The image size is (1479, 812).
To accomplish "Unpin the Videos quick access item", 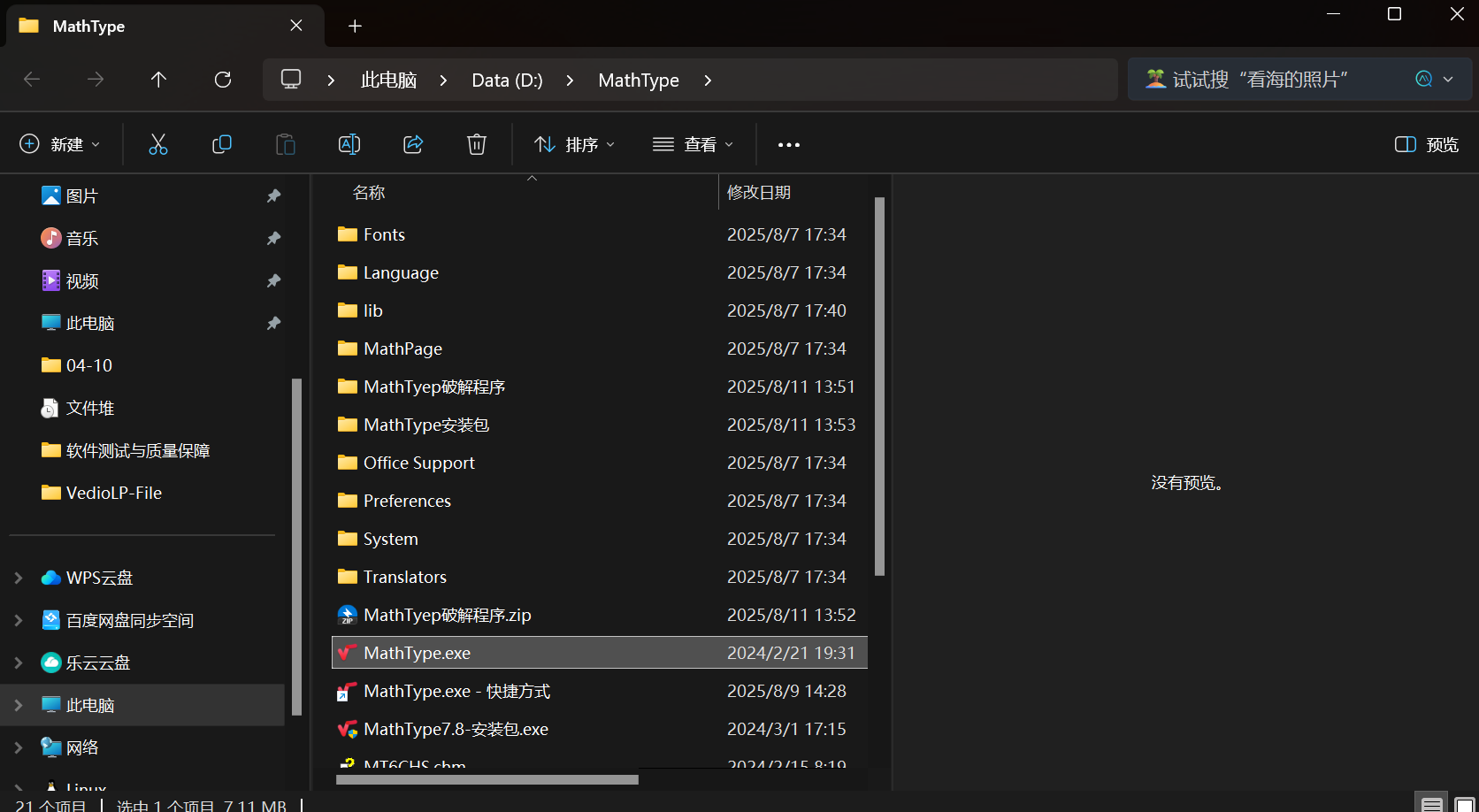I will tap(274, 280).
